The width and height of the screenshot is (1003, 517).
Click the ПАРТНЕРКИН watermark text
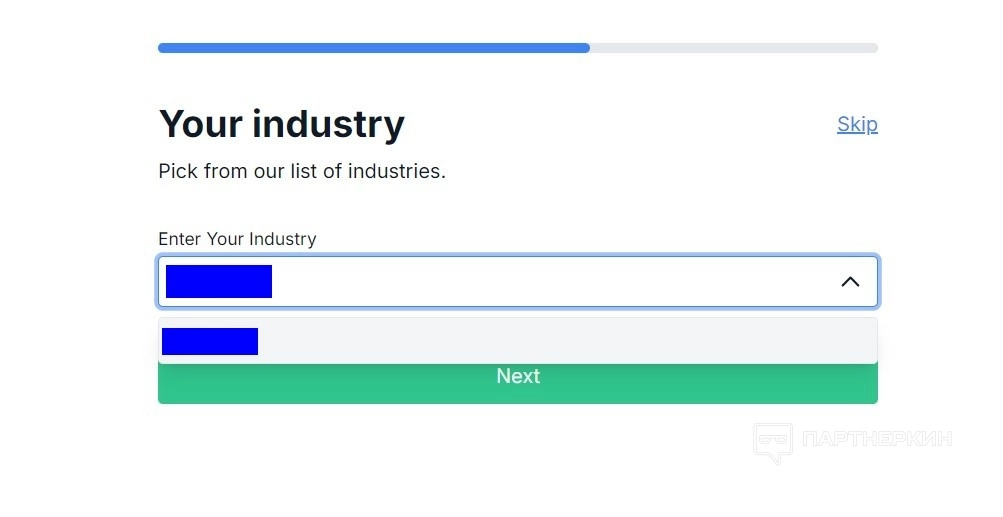[877, 439]
